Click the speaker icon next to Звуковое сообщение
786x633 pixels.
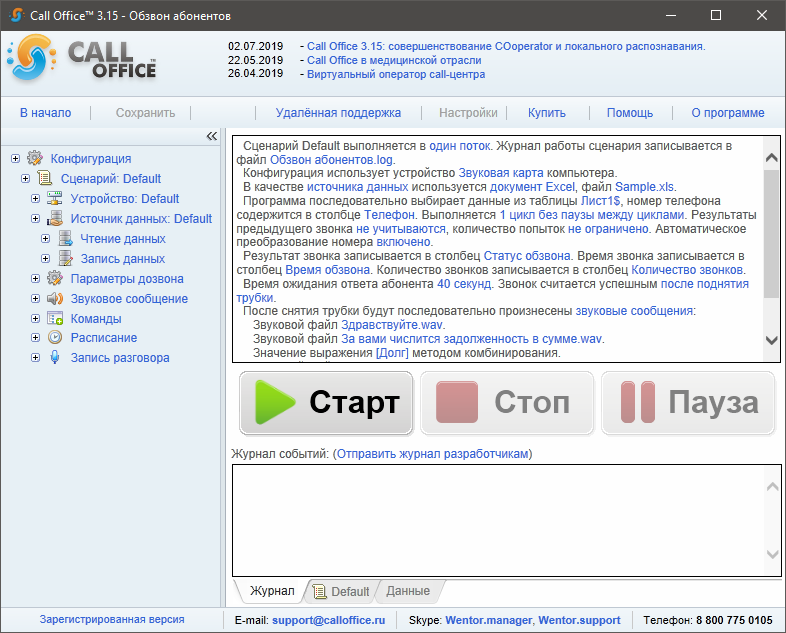(55, 298)
